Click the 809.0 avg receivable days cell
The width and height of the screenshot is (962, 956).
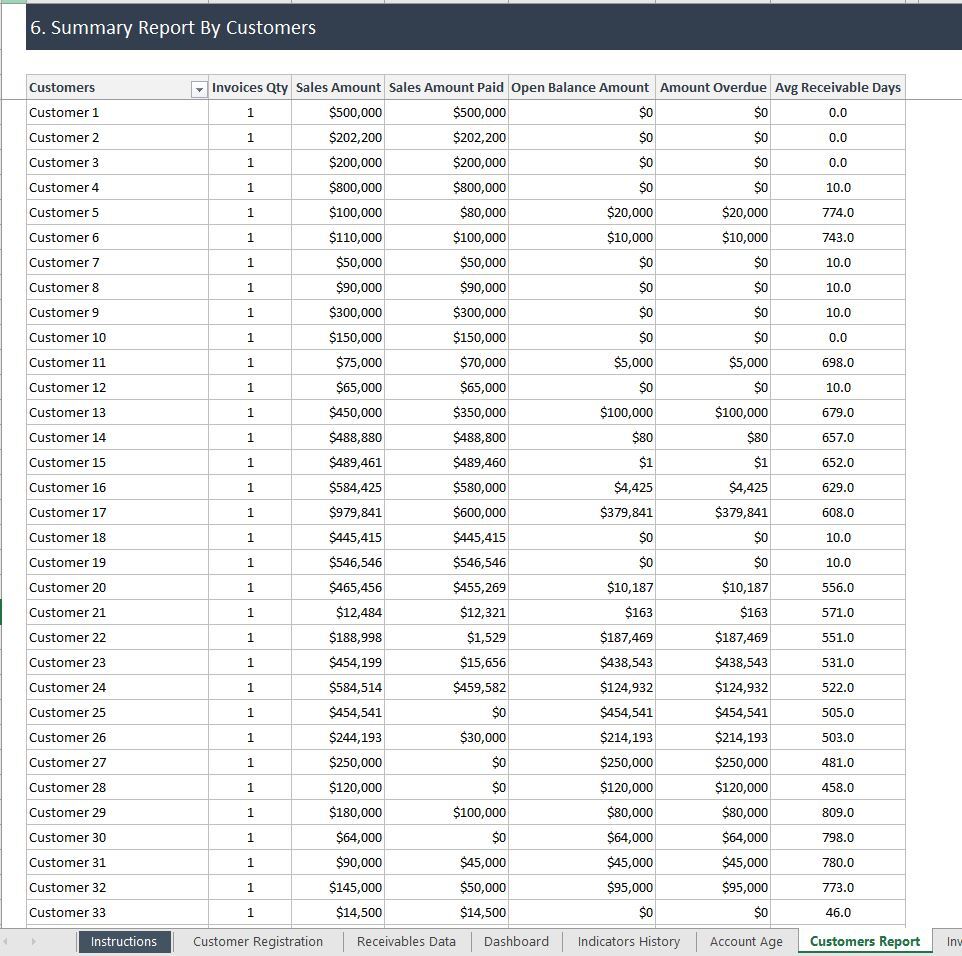click(x=837, y=812)
